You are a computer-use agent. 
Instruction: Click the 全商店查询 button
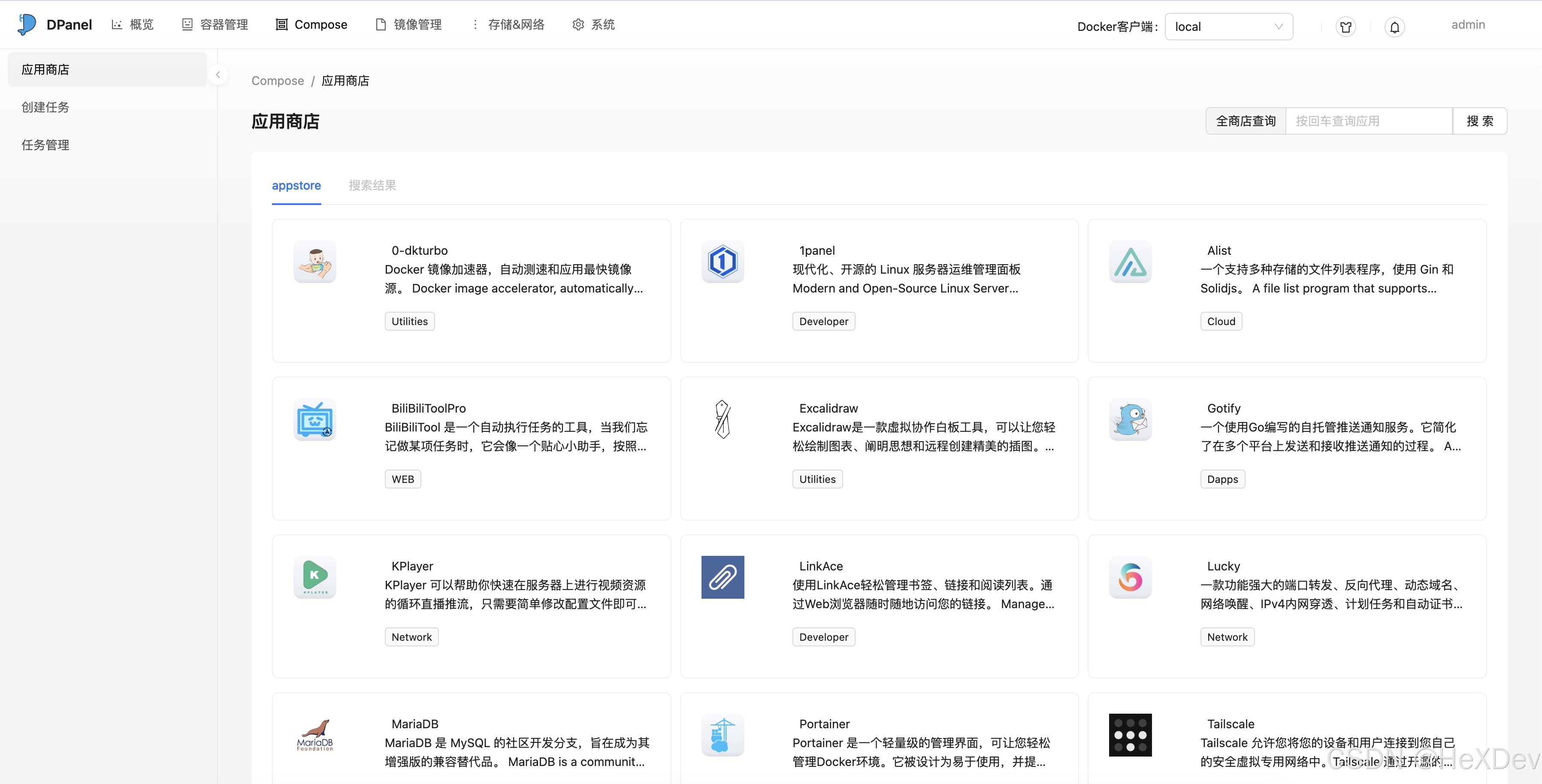[x=1246, y=121]
